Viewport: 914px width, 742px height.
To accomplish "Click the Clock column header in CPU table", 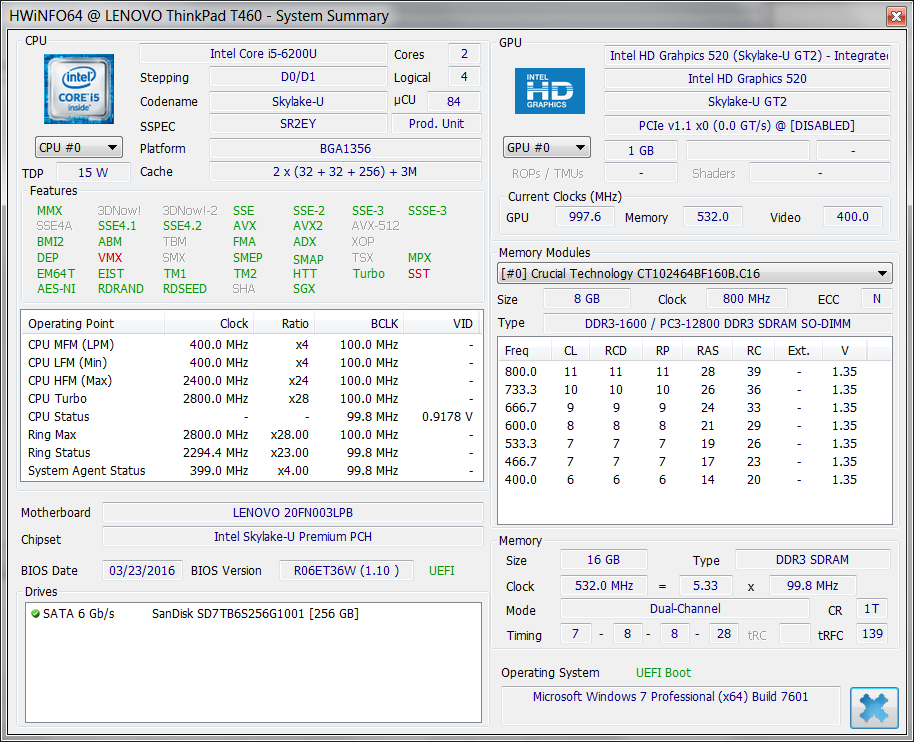I will pos(209,323).
